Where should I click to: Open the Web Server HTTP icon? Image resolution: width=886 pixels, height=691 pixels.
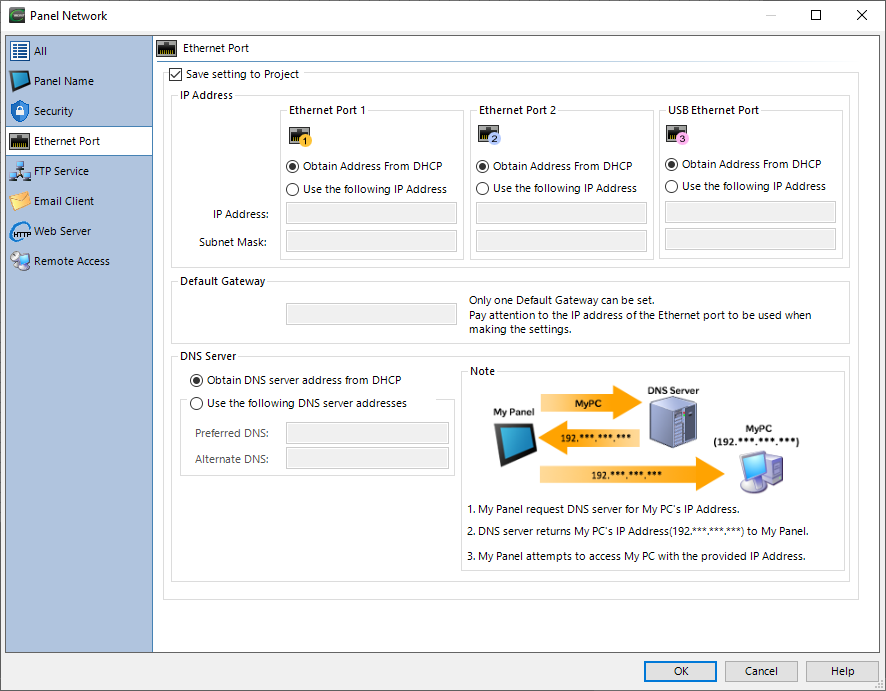20,231
